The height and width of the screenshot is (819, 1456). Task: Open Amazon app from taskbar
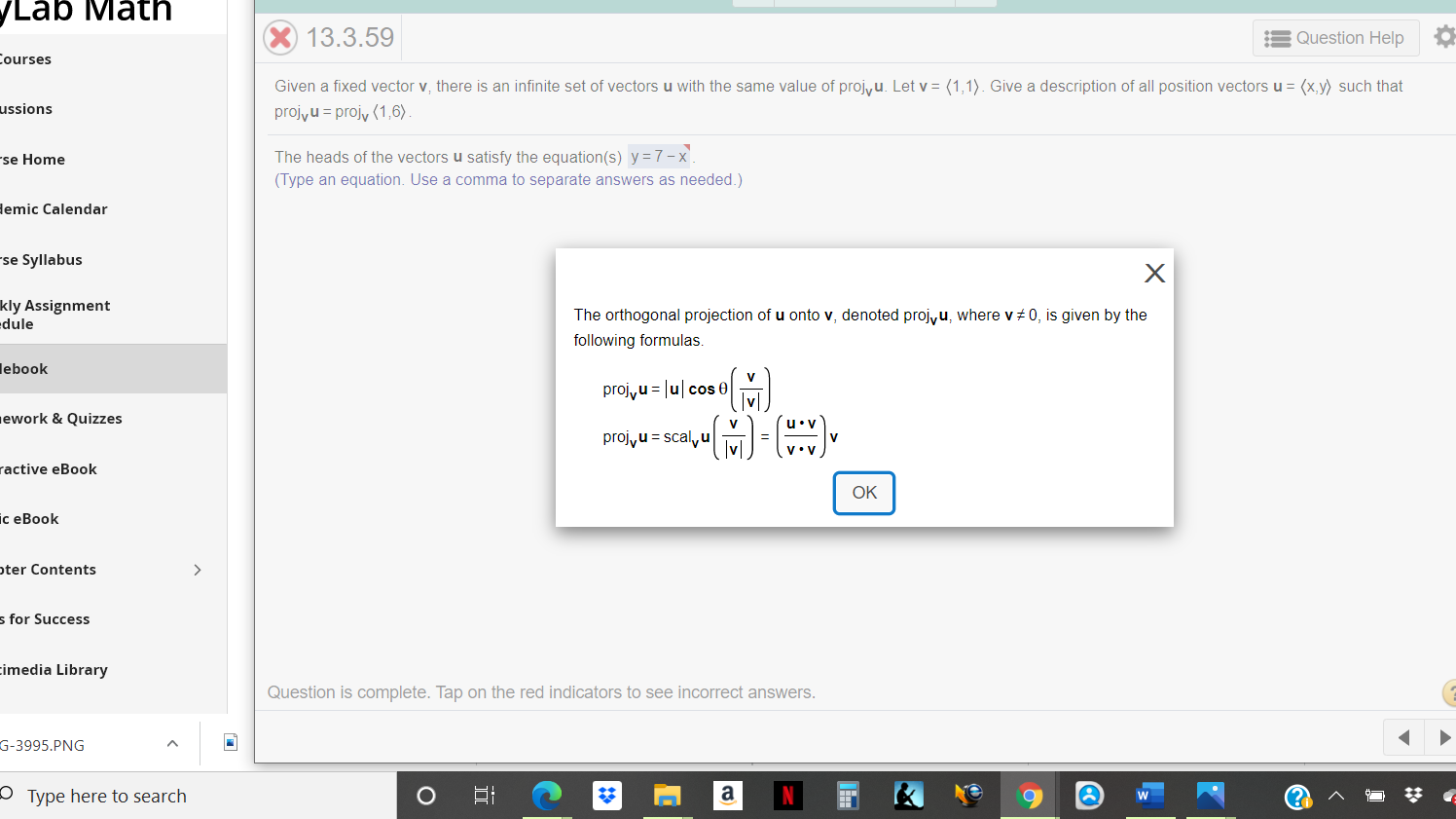(727, 796)
